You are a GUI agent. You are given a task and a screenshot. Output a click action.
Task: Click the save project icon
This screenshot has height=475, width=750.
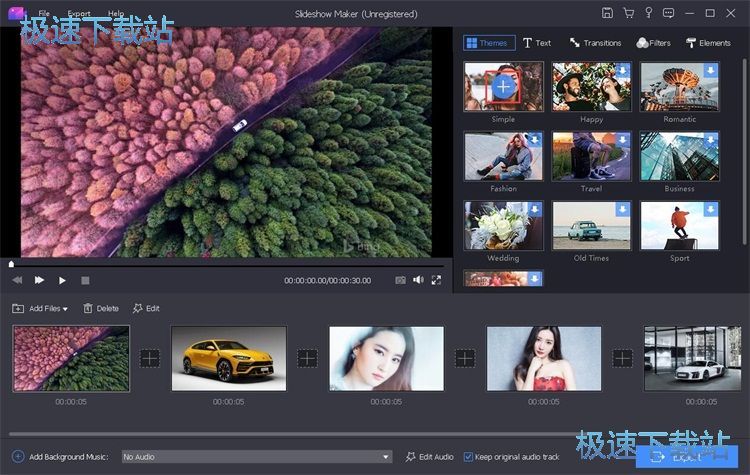click(x=607, y=13)
